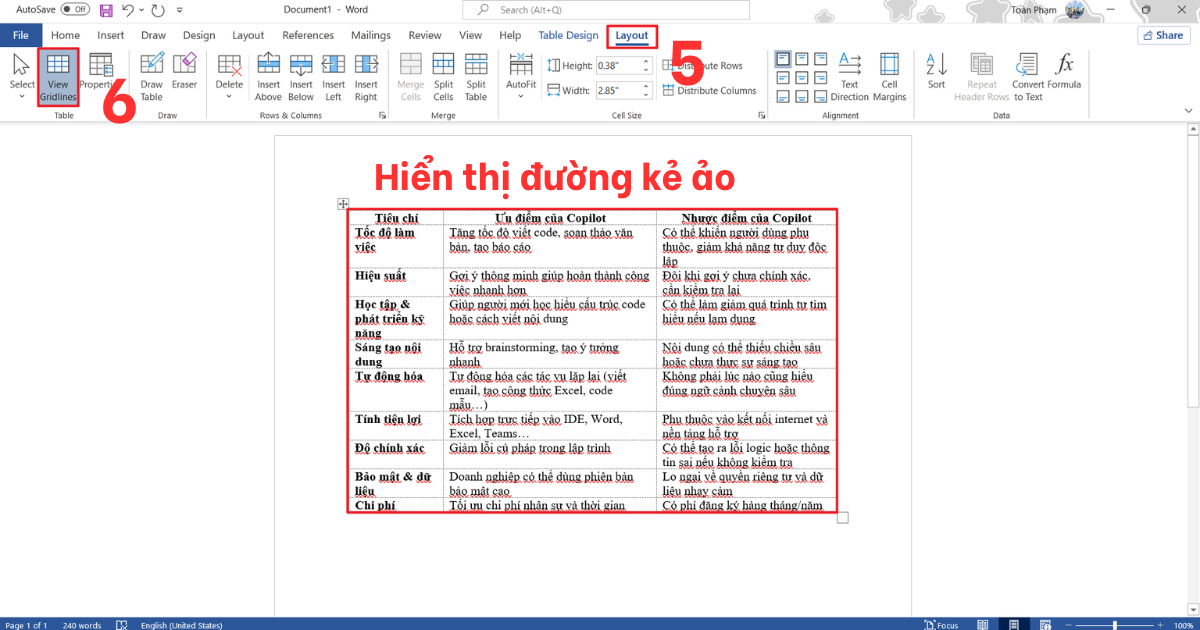Convert the table to text
1200x630 pixels.
point(1028,78)
